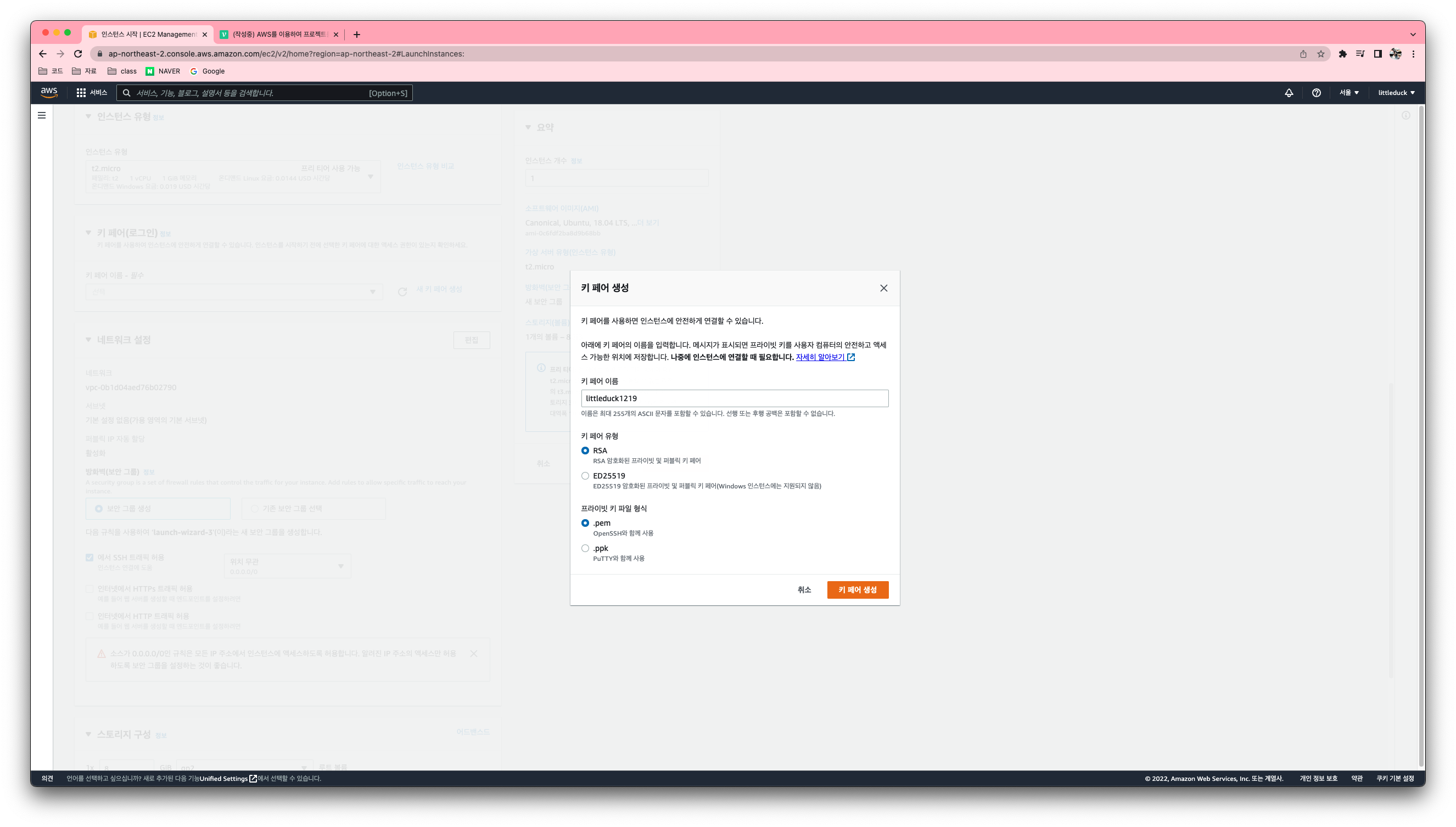Click the 인스턴스 개수 input field

coord(617,178)
